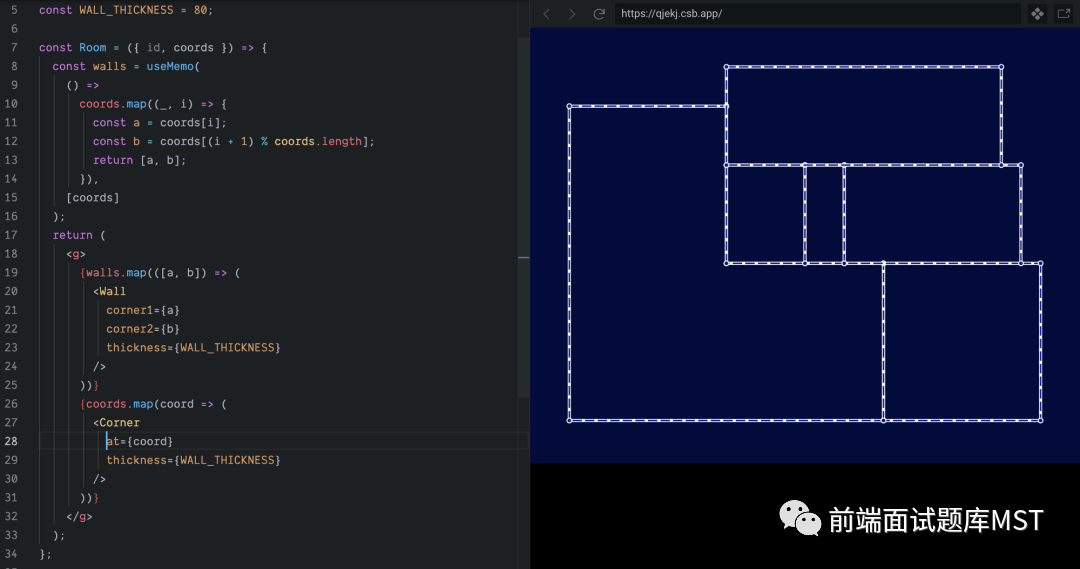Click 'const a = coords[i];' line
The image size is (1080, 569).
160,123
